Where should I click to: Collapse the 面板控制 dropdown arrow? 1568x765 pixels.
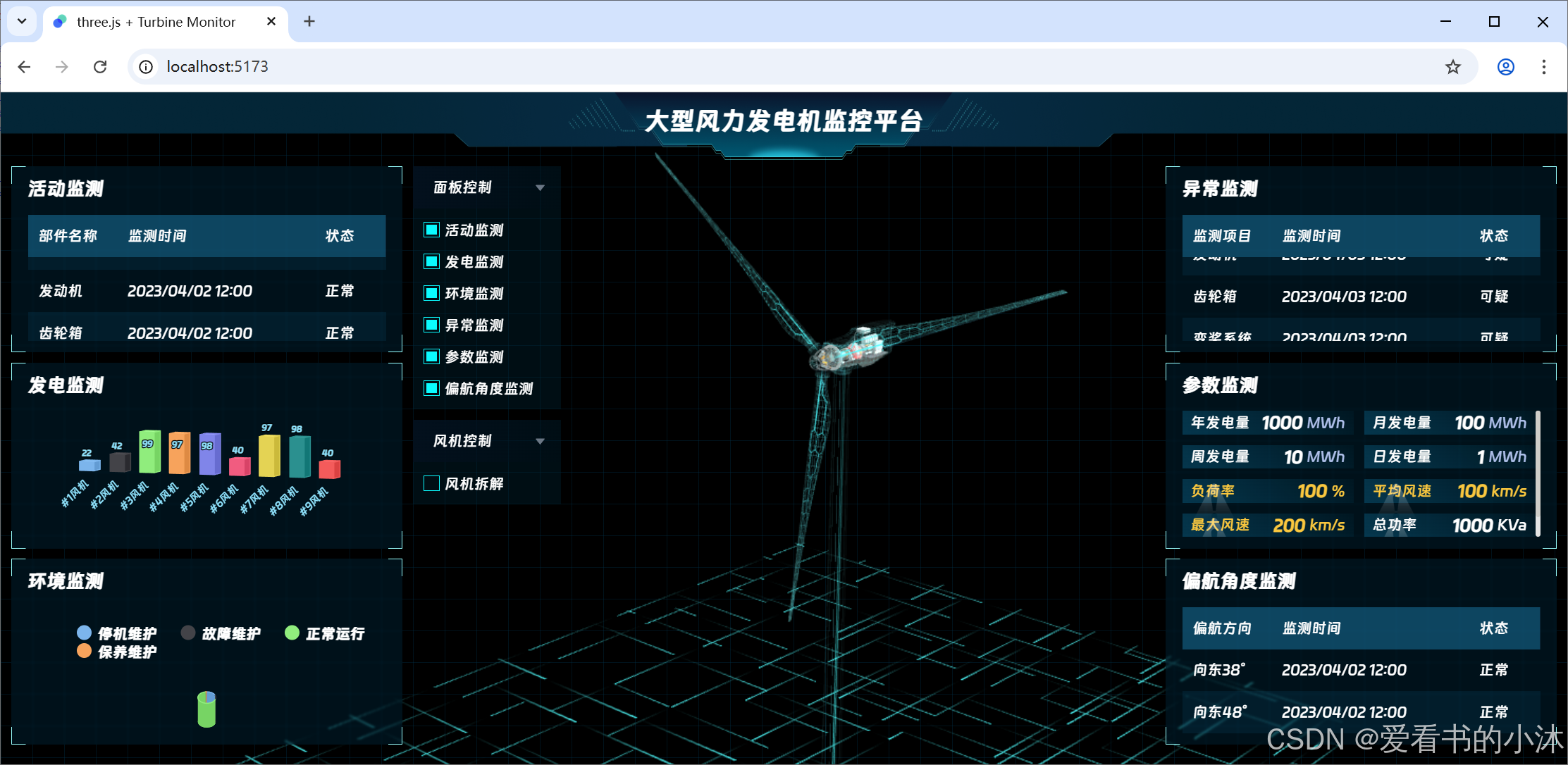[540, 187]
